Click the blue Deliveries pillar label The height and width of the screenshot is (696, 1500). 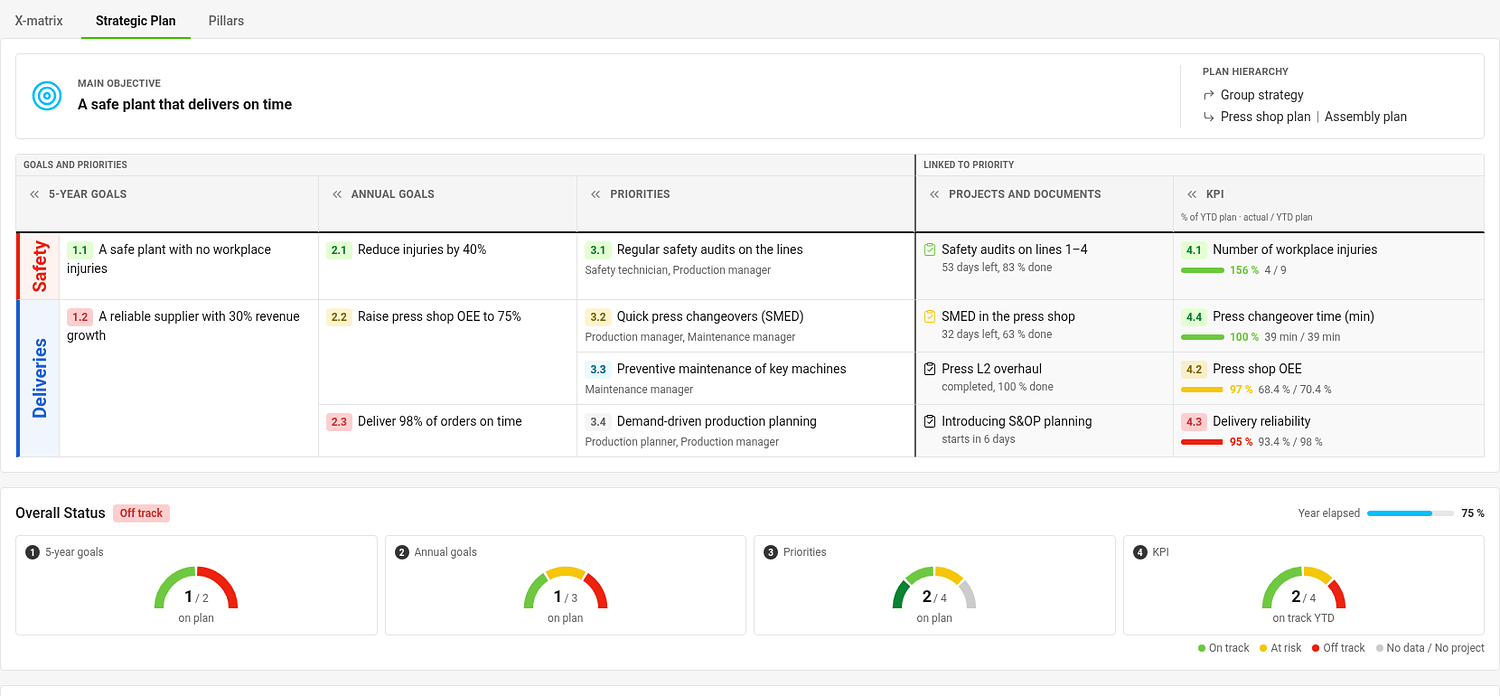[40, 378]
